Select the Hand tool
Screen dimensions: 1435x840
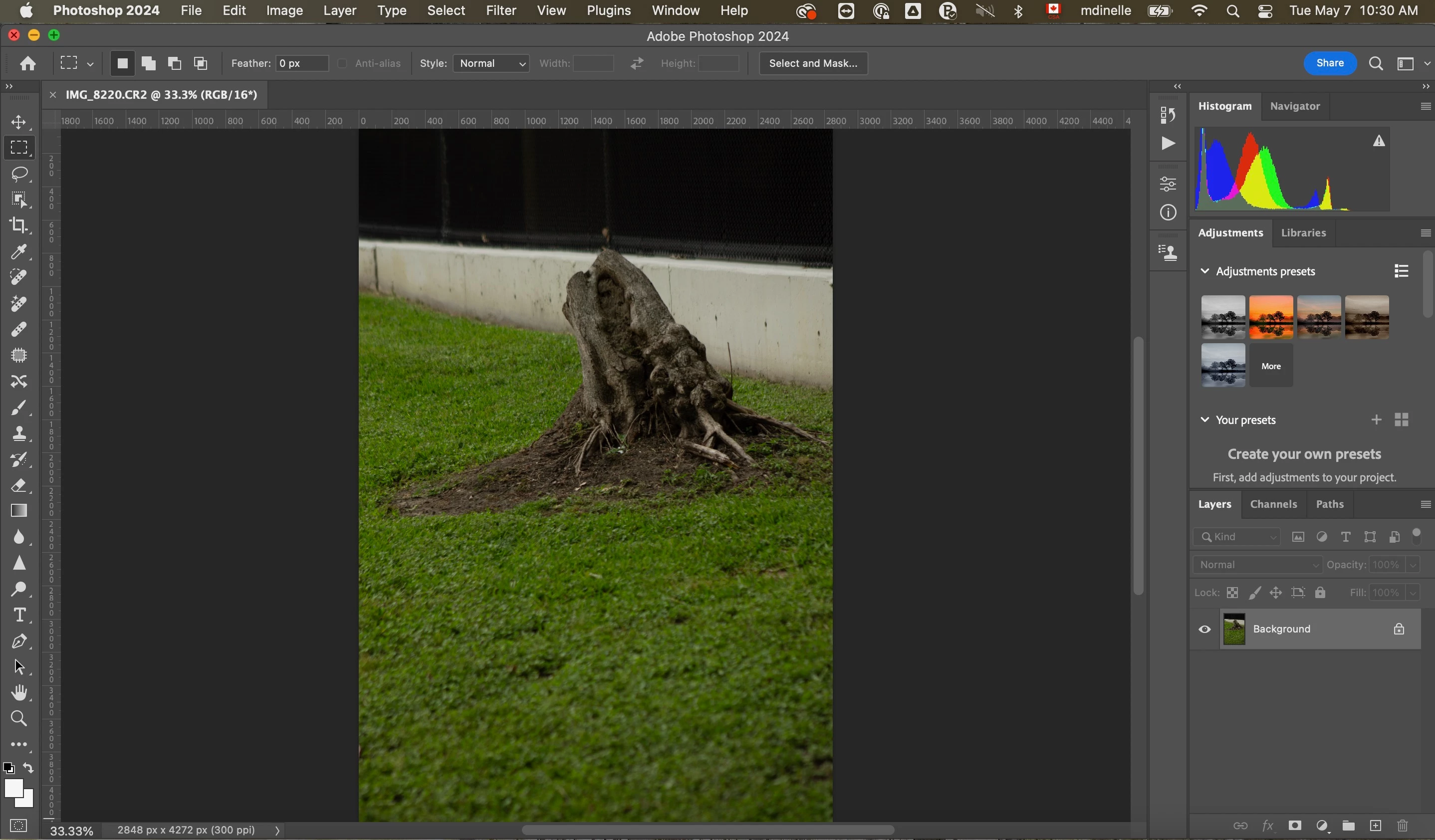(19, 693)
